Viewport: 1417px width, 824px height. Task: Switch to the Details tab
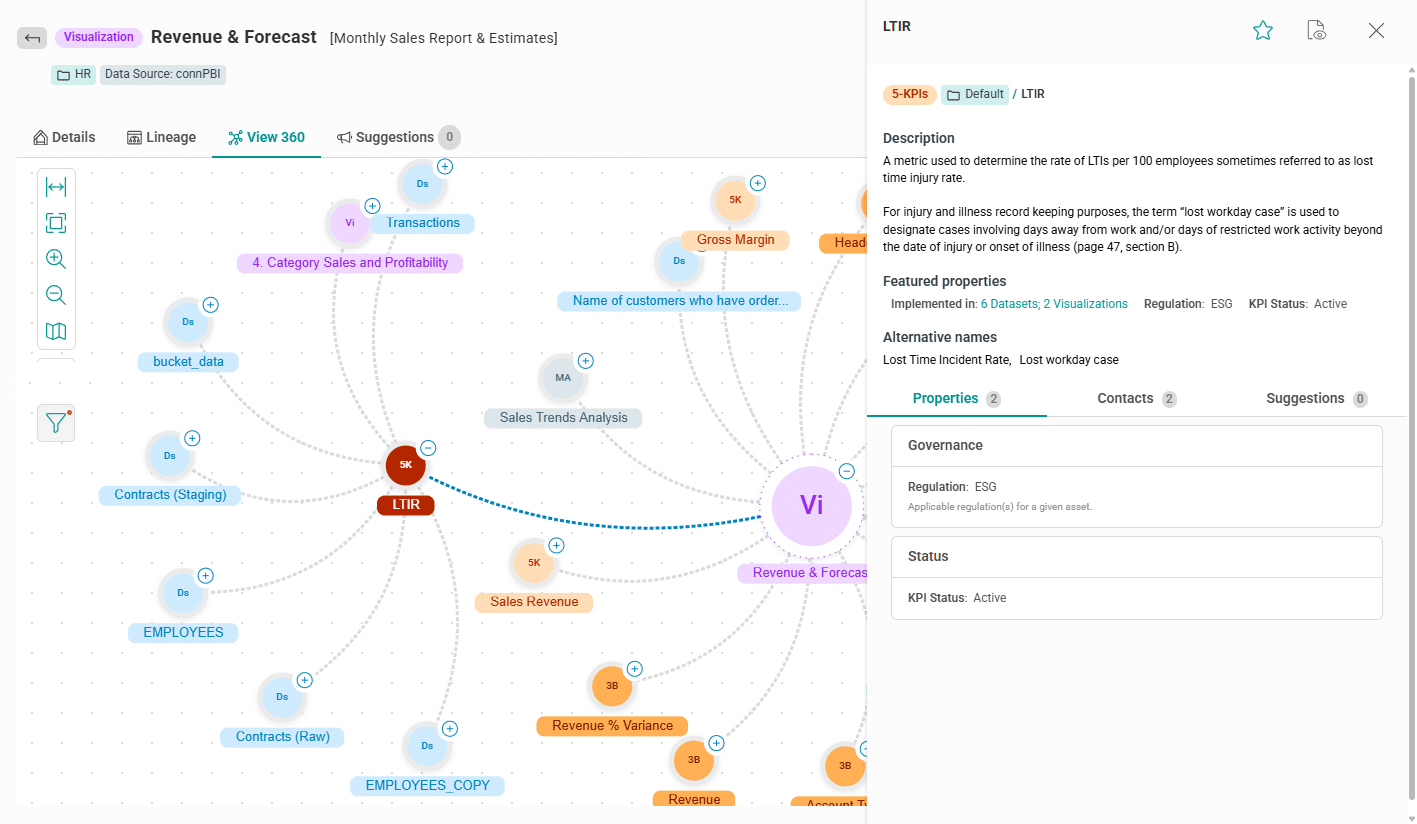point(64,137)
